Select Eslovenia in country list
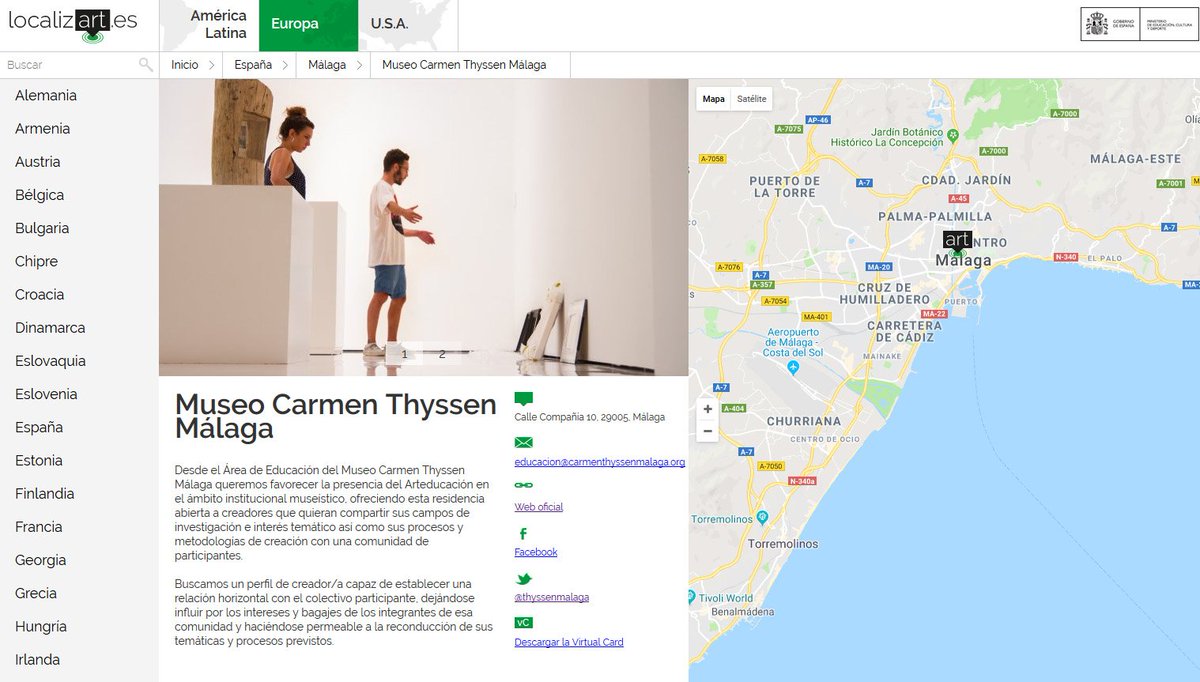 (x=46, y=394)
